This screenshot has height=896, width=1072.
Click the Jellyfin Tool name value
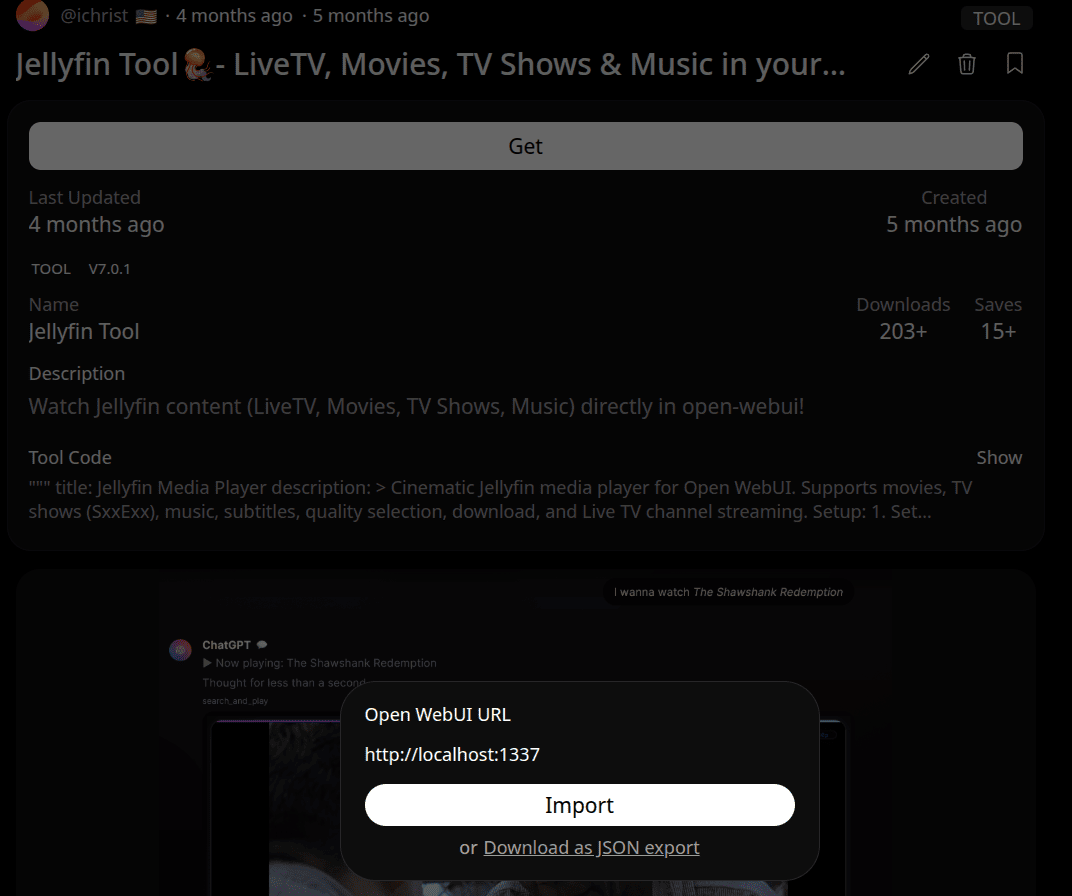(84, 331)
